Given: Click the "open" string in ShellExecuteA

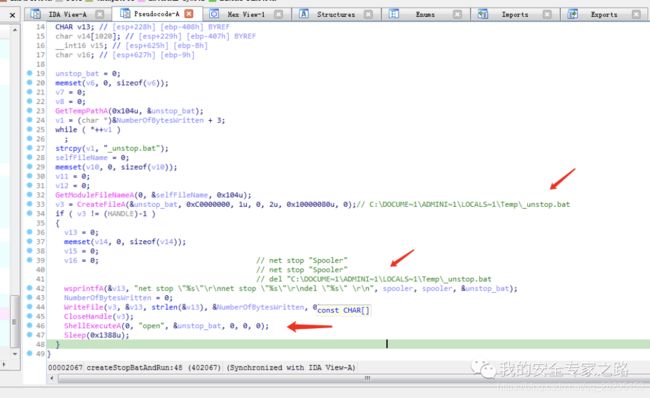Looking at the screenshot, I should coord(151,326).
